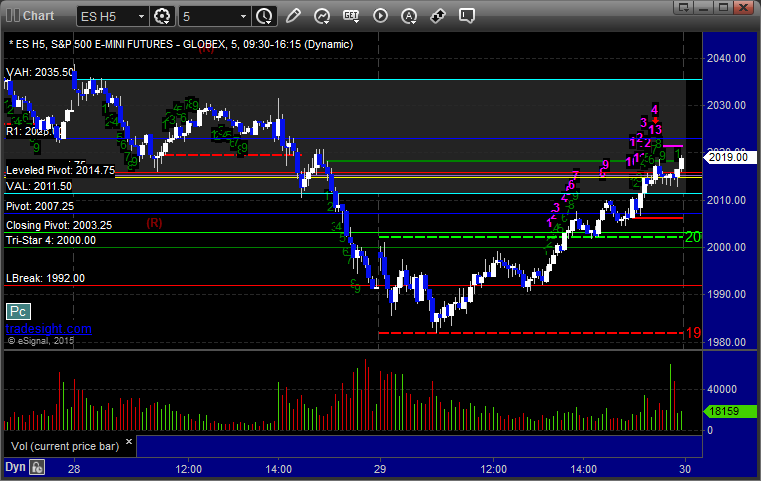Select the Vol (current price bar) tab
This screenshot has height=481, width=761.
click(65, 446)
